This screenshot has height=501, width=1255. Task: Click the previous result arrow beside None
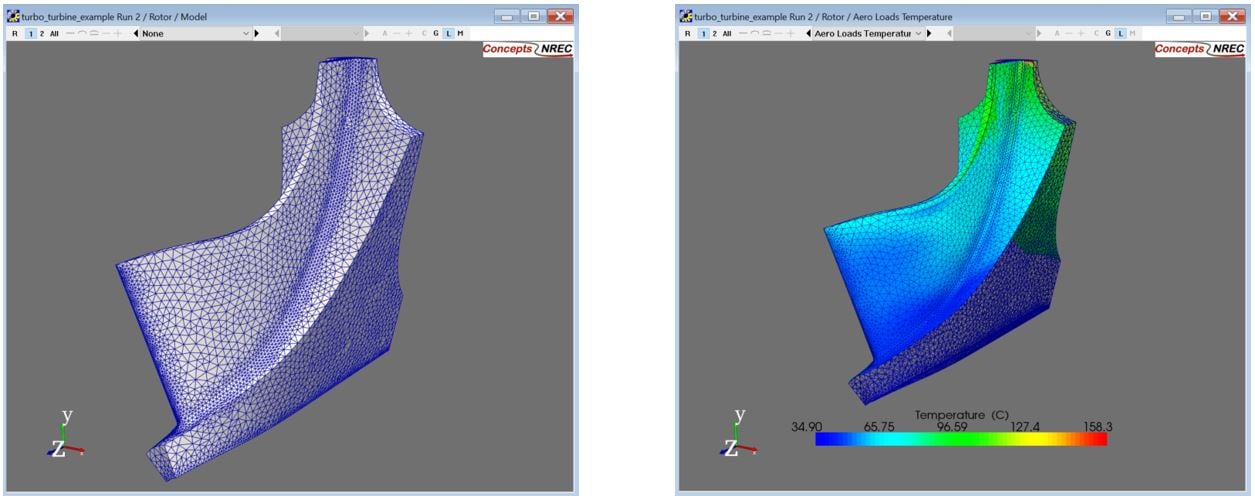(x=136, y=34)
